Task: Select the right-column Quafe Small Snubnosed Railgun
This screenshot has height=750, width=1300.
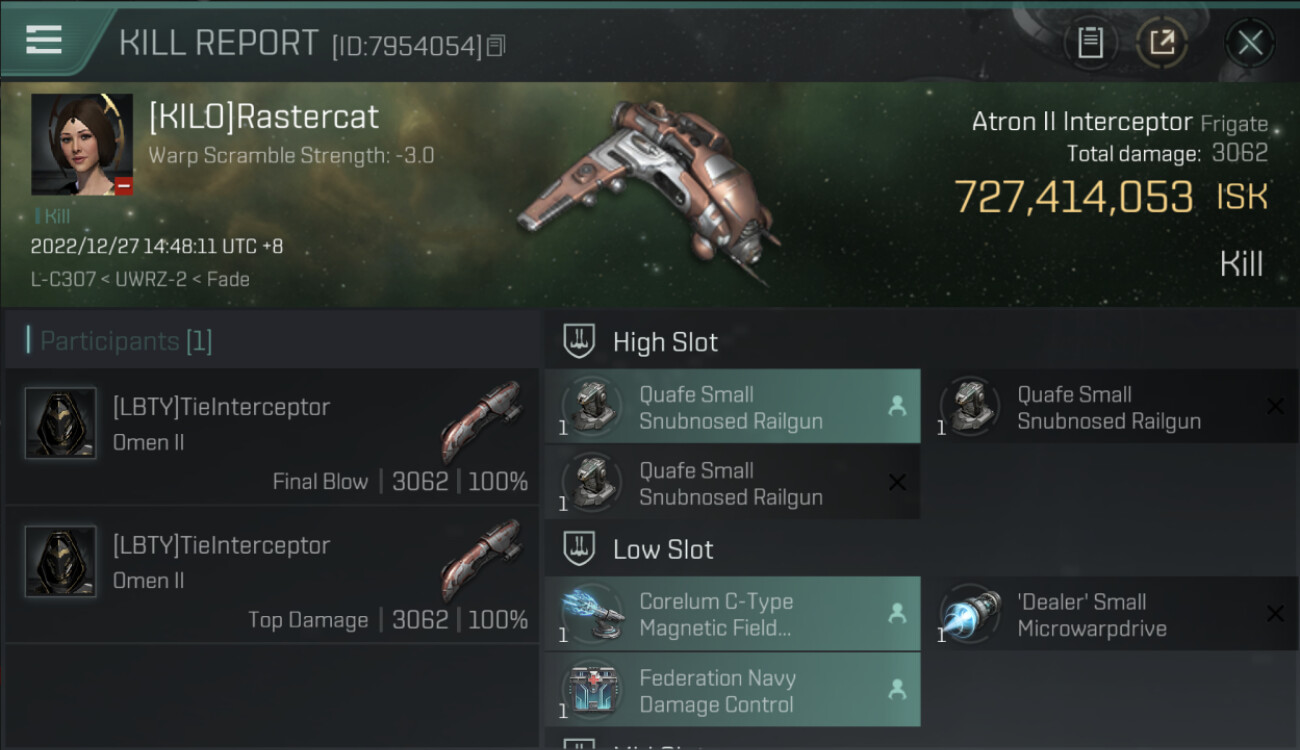Action: click(x=1110, y=407)
